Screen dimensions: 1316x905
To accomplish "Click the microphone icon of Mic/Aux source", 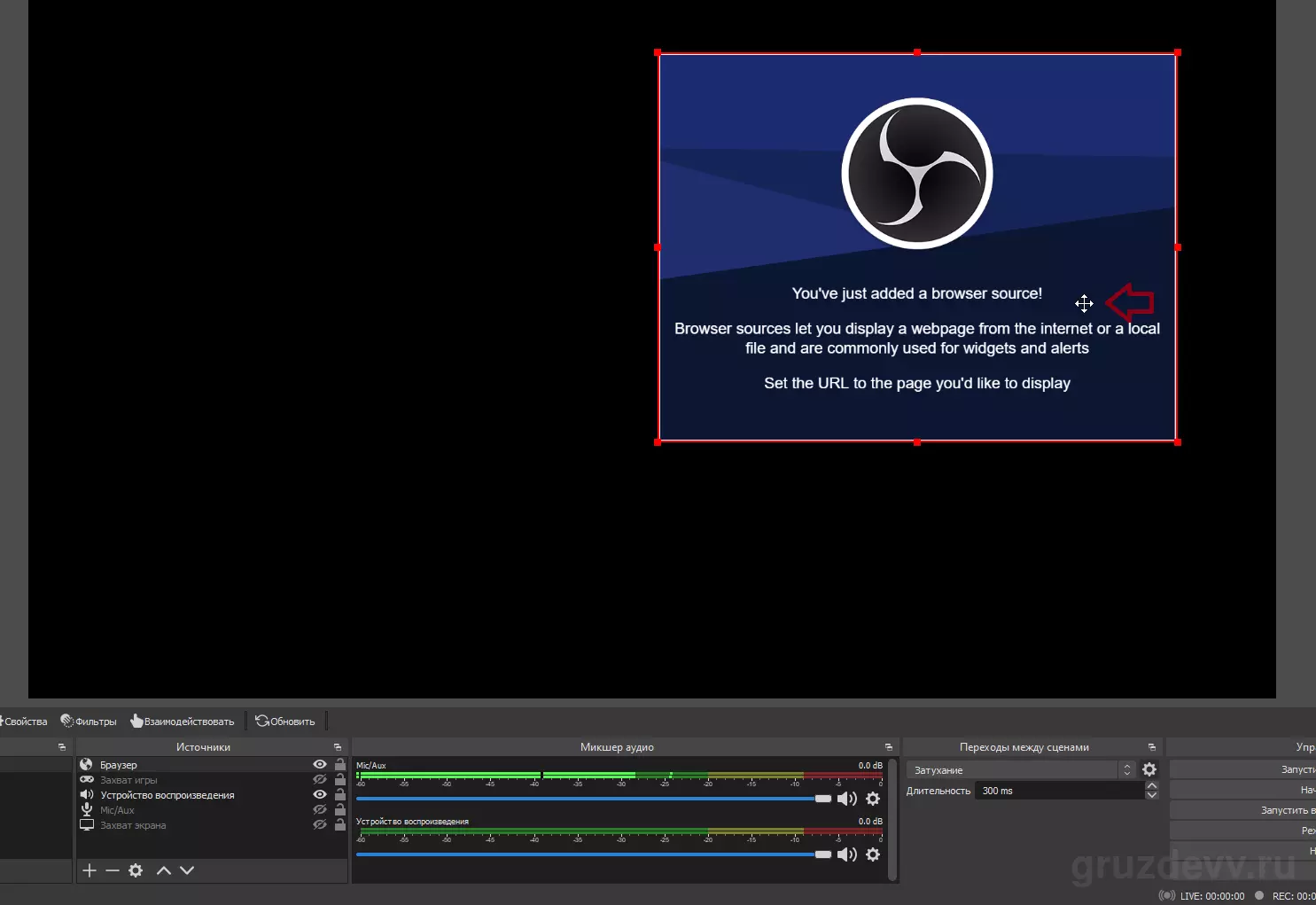I will (87, 810).
